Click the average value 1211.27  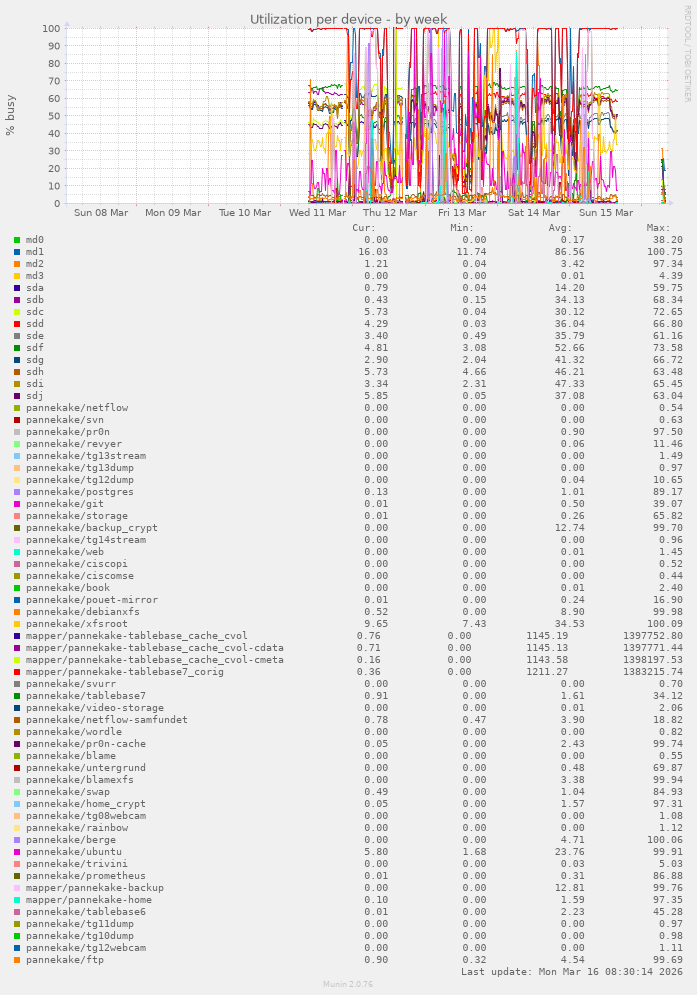(x=547, y=672)
